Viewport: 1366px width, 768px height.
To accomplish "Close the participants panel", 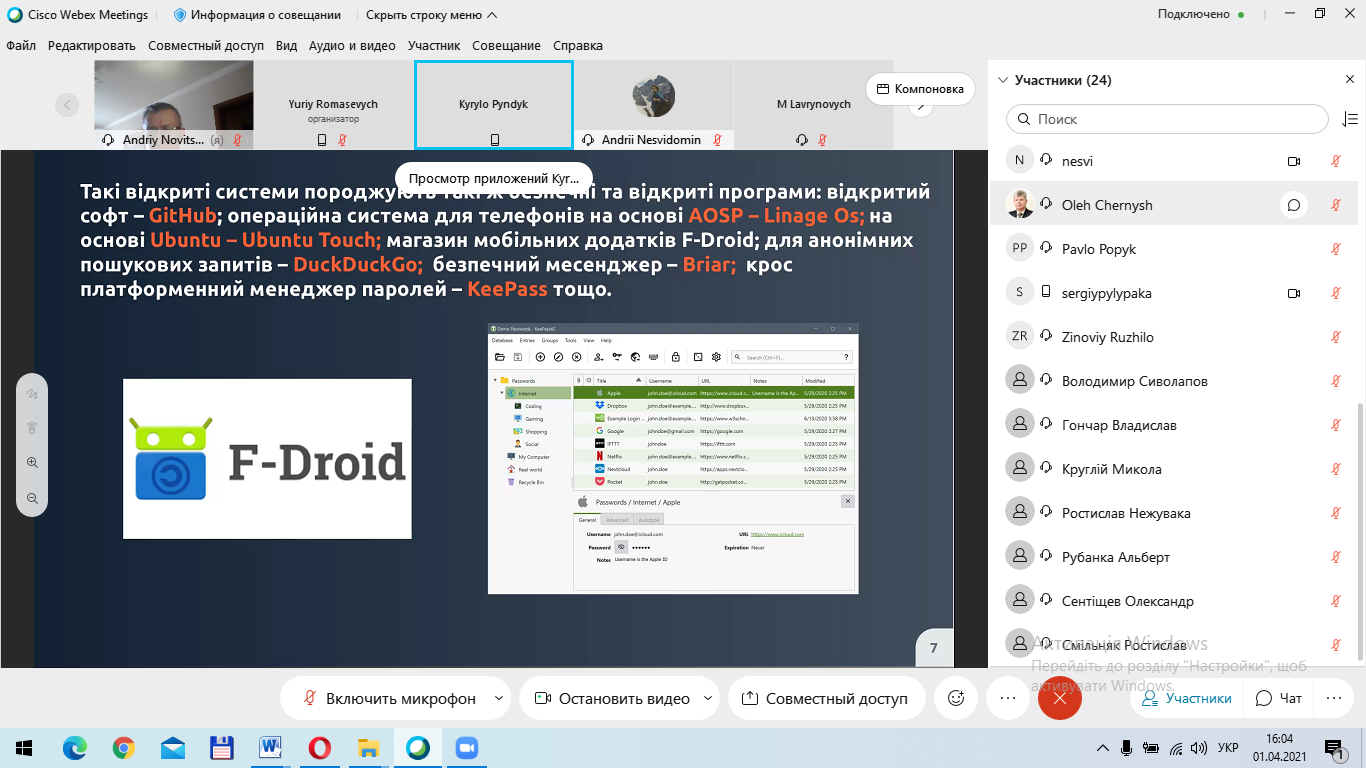I will coord(1350,80).
